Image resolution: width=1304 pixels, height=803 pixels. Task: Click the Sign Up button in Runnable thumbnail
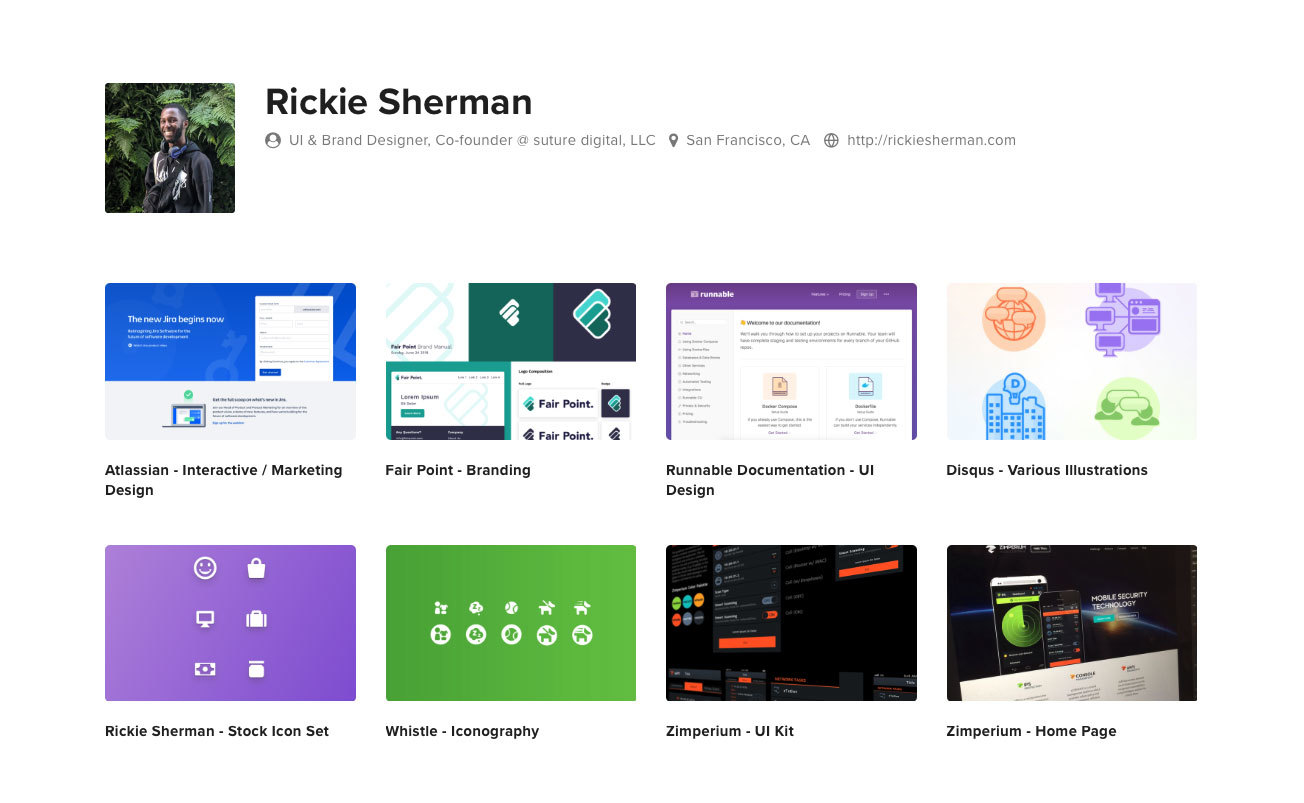pos(866,294)
